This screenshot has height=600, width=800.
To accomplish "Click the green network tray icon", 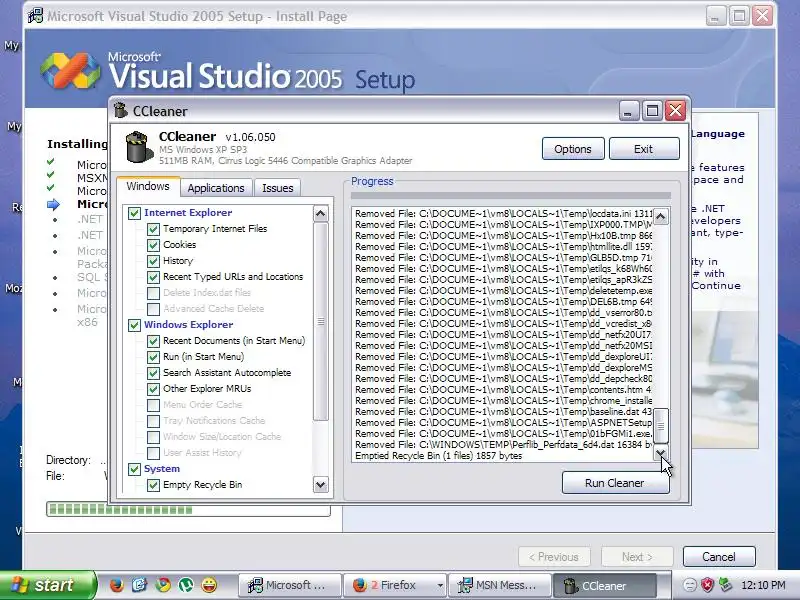I will click(x=725, y=585).
